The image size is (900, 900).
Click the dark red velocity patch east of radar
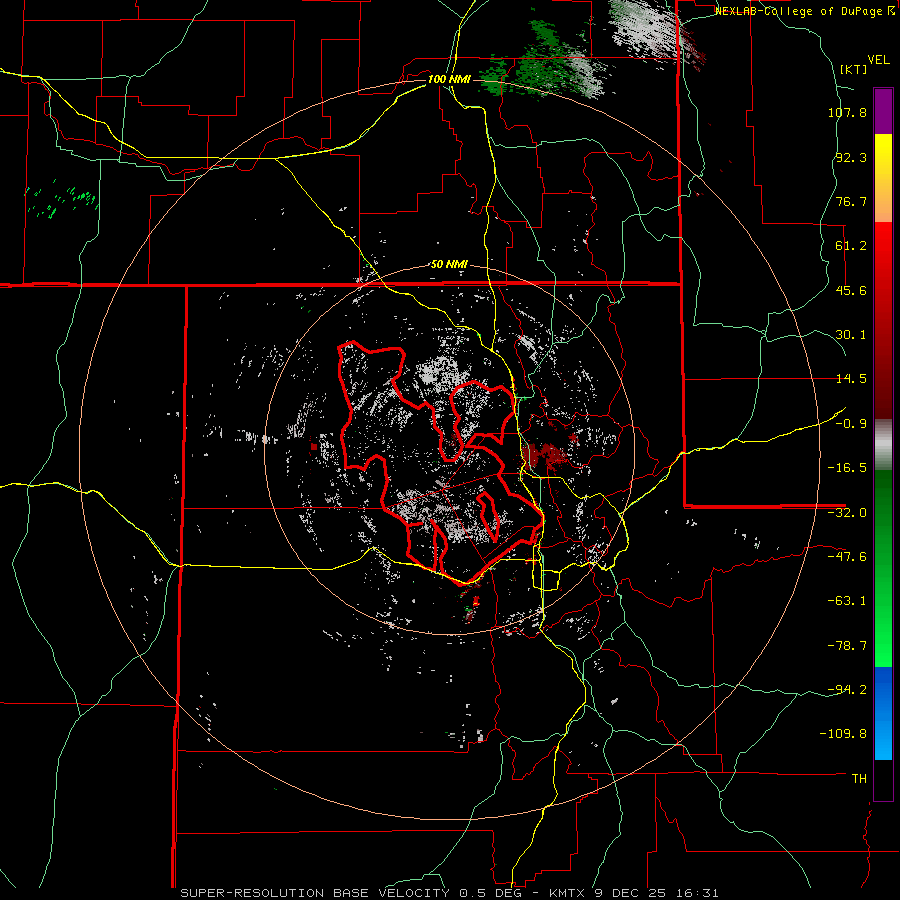click(x=544, y=454)
